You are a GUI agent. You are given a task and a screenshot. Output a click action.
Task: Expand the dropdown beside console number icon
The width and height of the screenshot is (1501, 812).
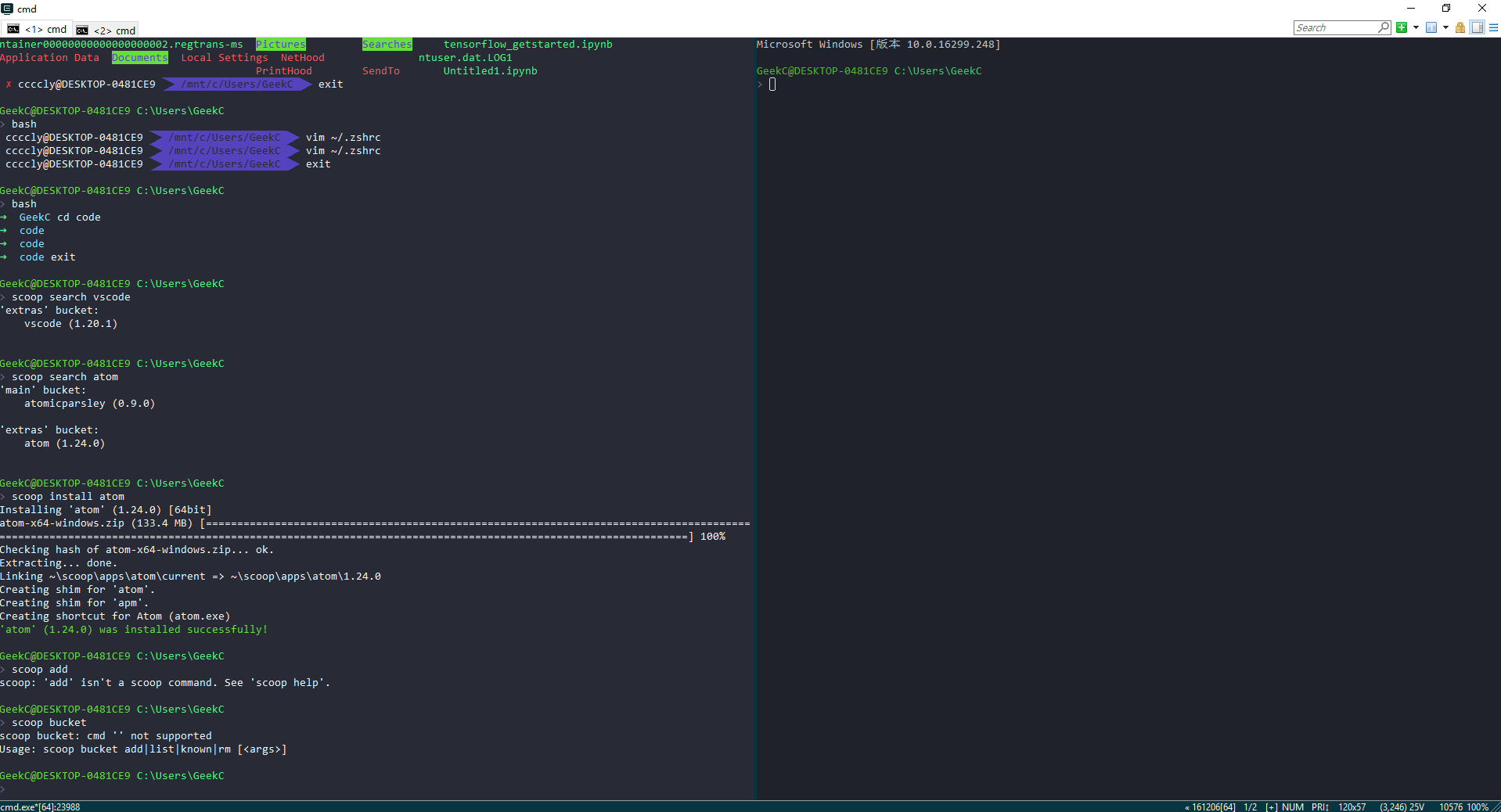[x=1445, y=27]
